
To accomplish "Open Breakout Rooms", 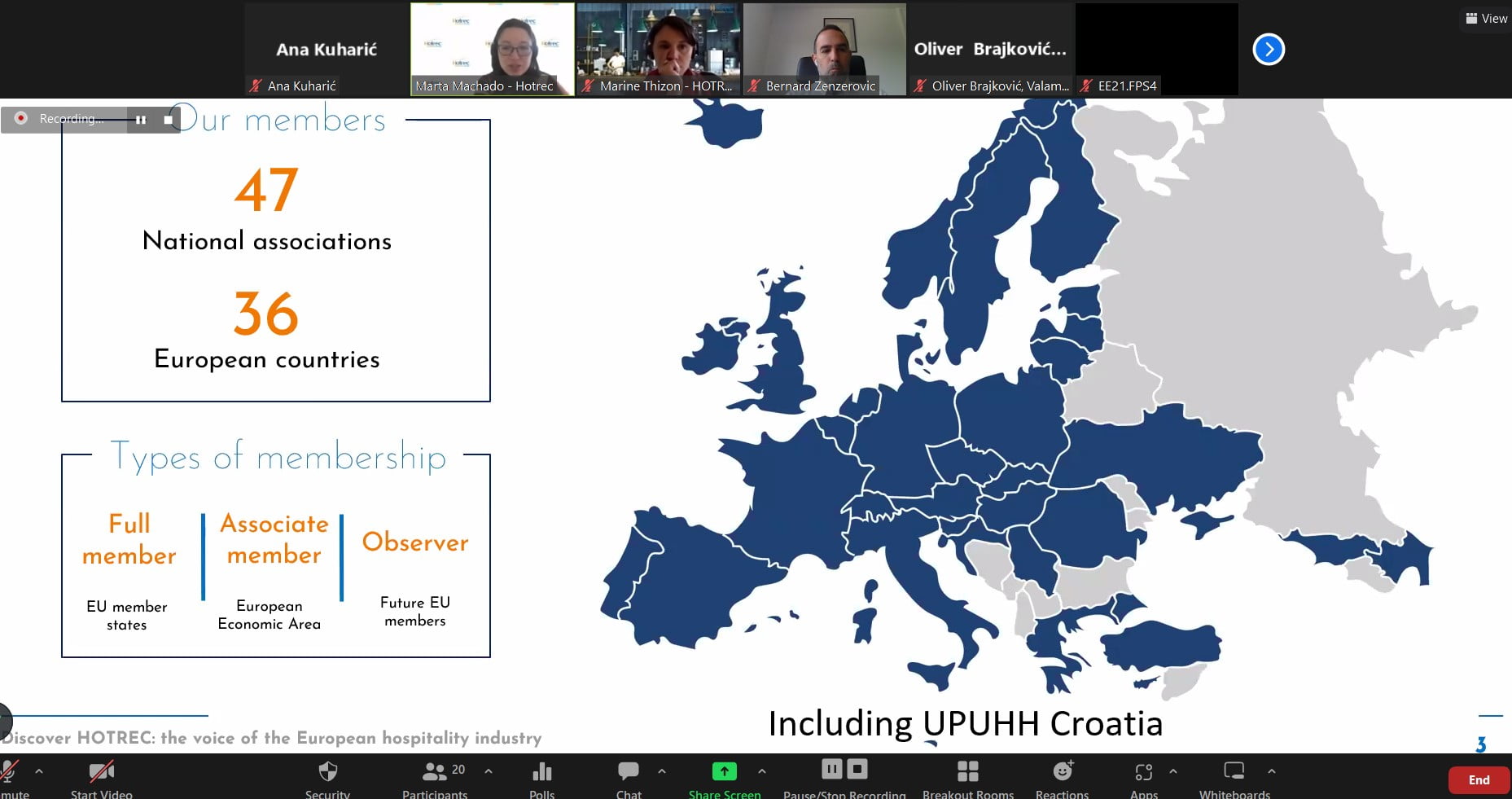I will coord(968,770).
